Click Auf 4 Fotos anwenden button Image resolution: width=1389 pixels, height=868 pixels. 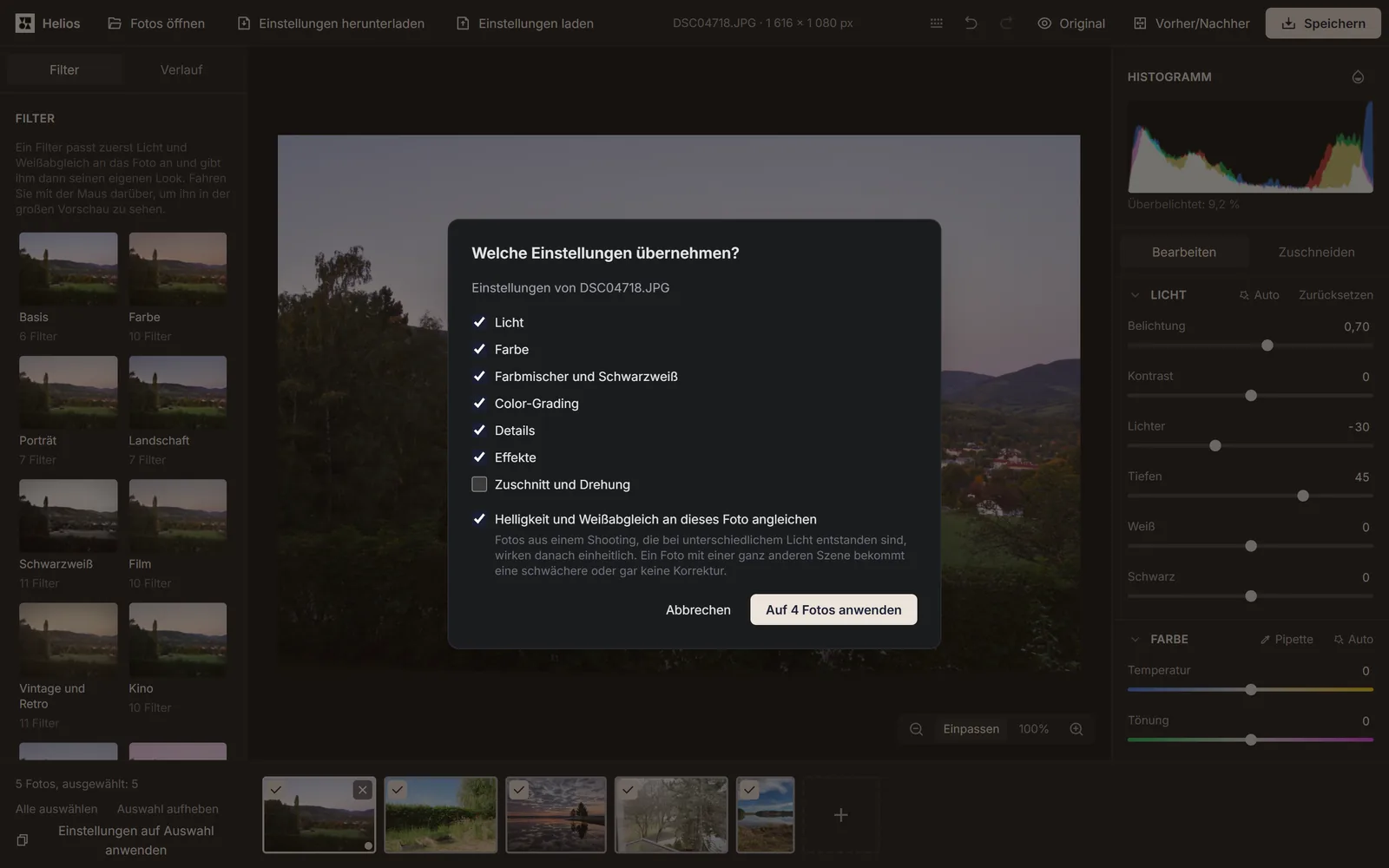click(x=833, y=610)
